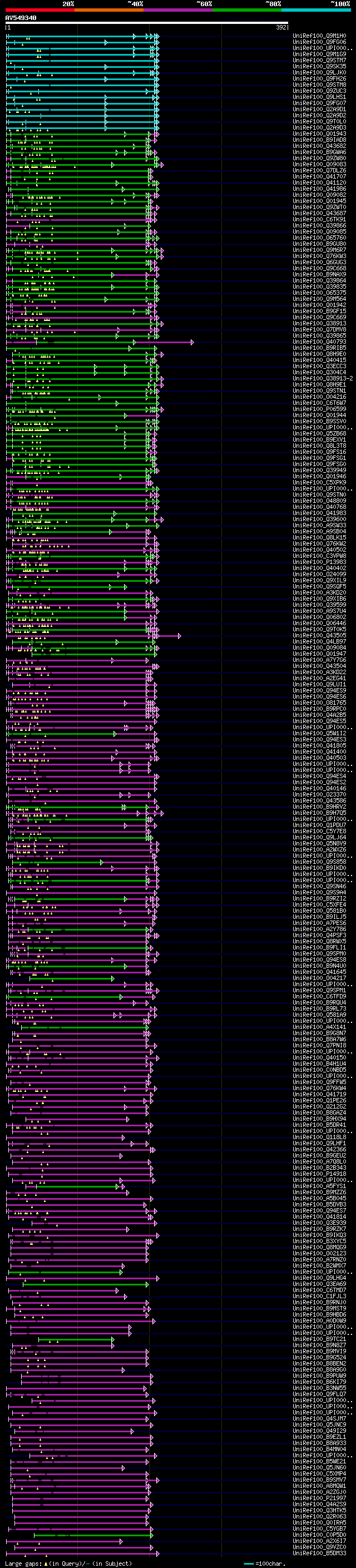Click hit label UniRef100_Q5N8V9
This screenshot has width=356, height=1568.
pos(319,844)
